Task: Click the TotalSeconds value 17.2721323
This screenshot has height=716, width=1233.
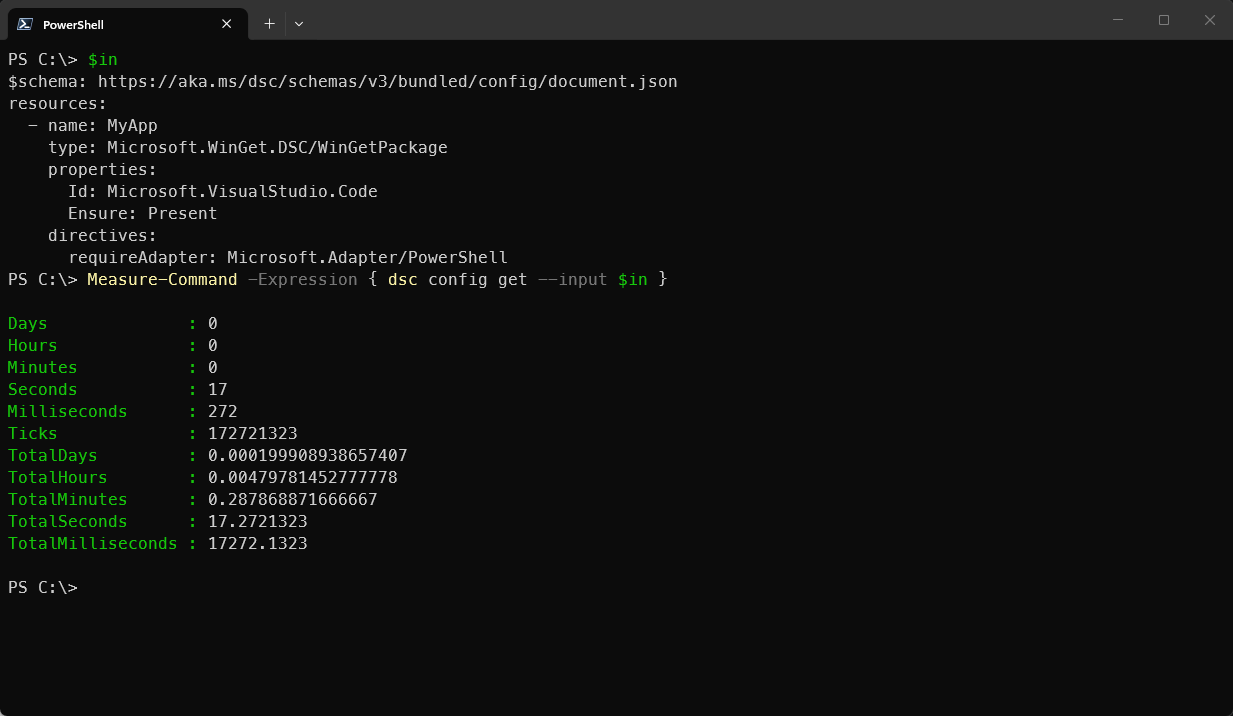Action: (x=258, y=521)
